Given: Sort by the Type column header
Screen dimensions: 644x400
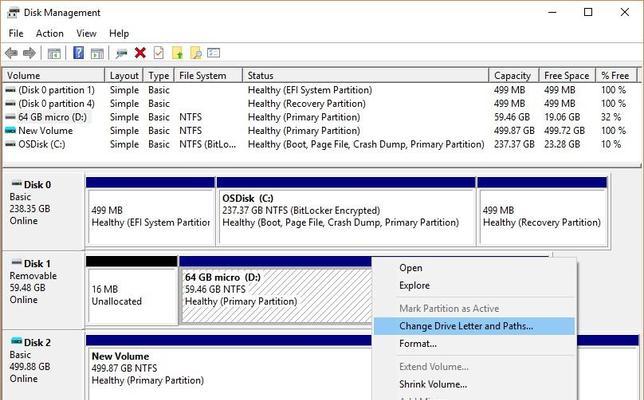Looking at the screenshot, I should [x=159, y=76].
